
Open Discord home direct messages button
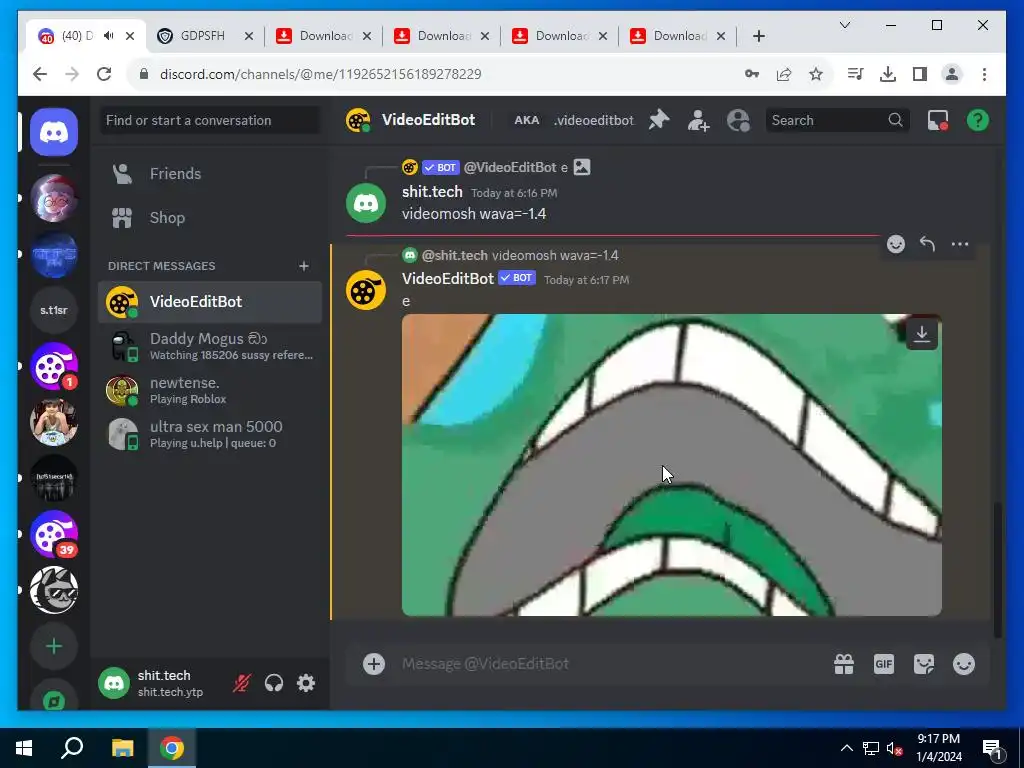(x=54, y=133)
